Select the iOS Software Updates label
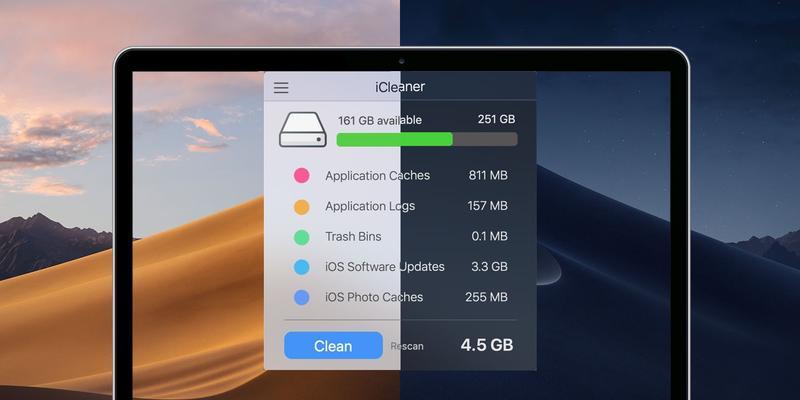800x400 pixels. point(385,267)
